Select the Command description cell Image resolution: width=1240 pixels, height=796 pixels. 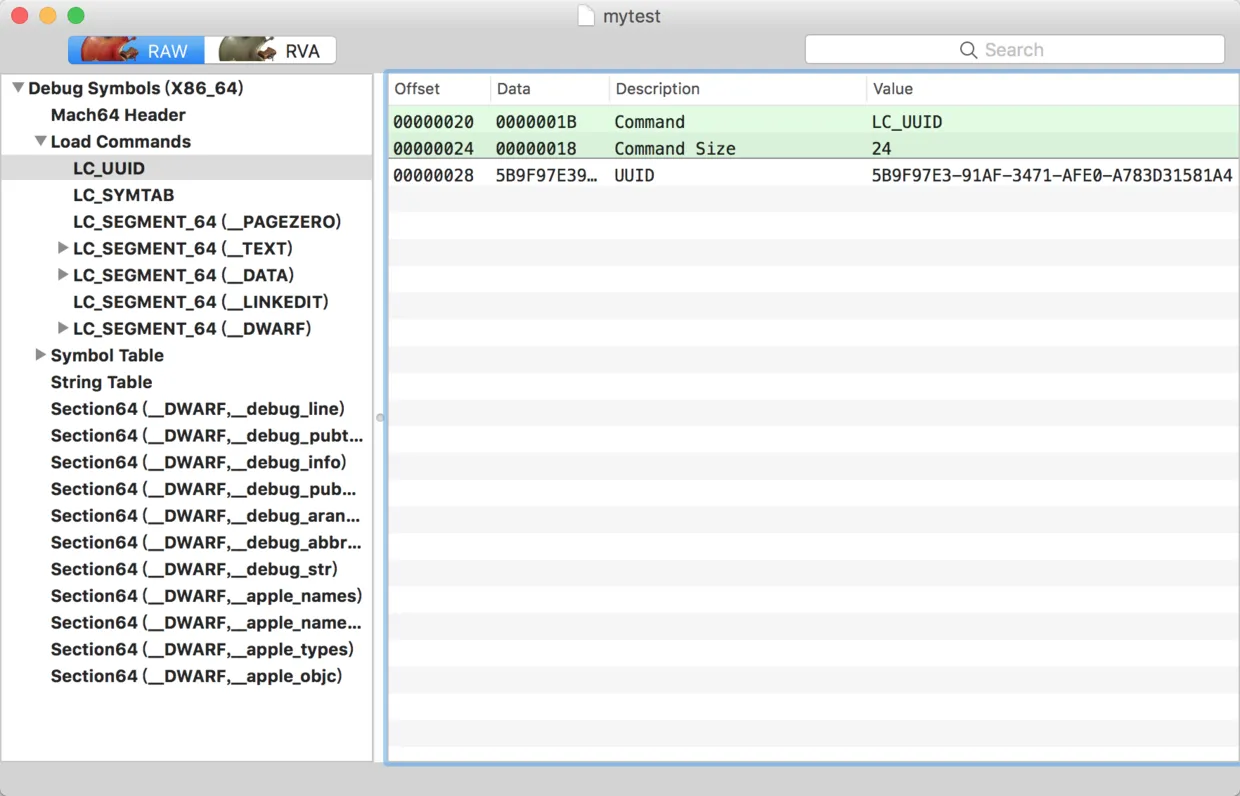click(x=650, y=122)
